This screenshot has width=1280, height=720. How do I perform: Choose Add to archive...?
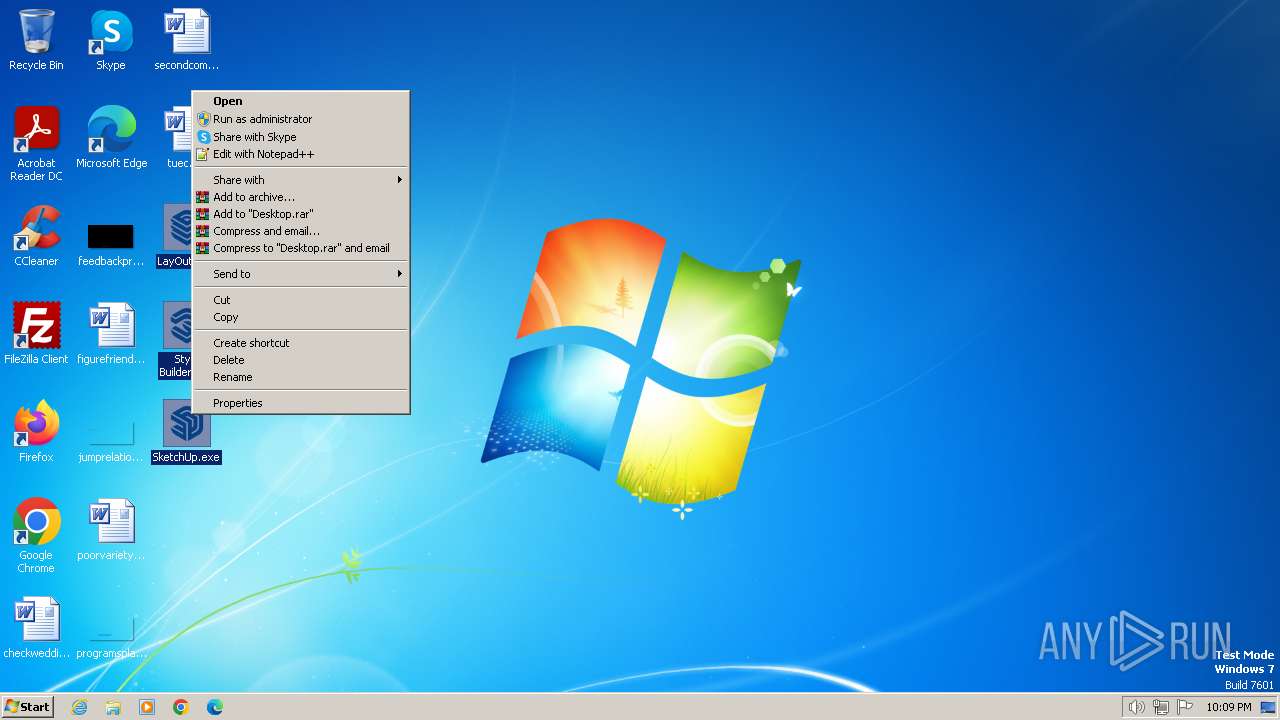pyautogui.click(x=301, y=197)
